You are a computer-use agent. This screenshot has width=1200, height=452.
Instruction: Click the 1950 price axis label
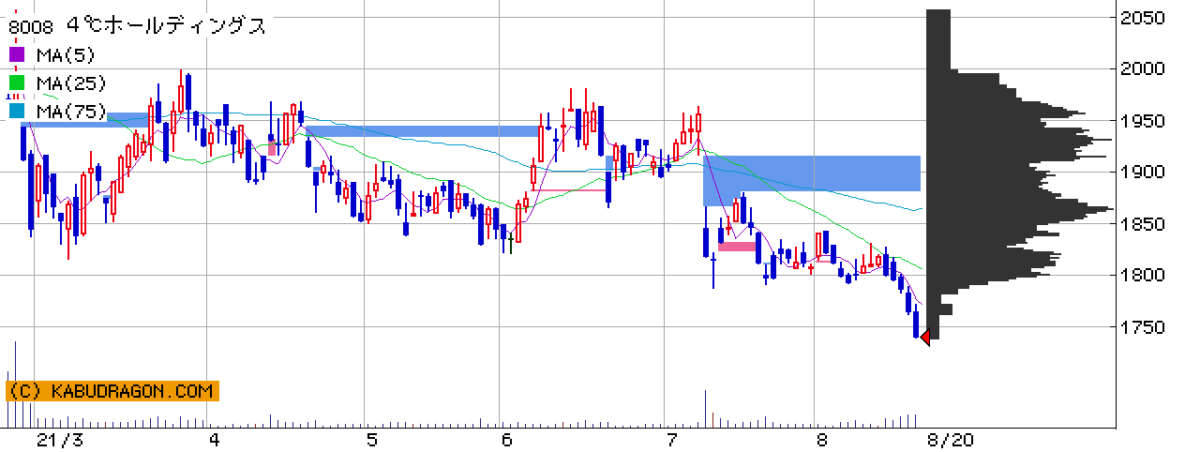click(x=1145, y=121)
